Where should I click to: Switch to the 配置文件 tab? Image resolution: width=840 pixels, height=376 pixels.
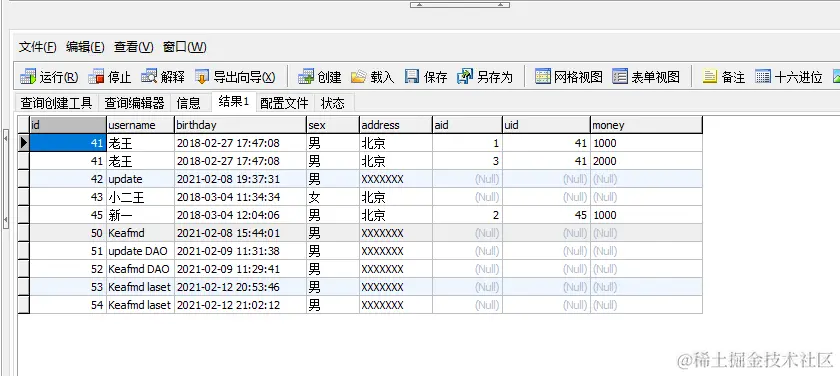point(284,103)
